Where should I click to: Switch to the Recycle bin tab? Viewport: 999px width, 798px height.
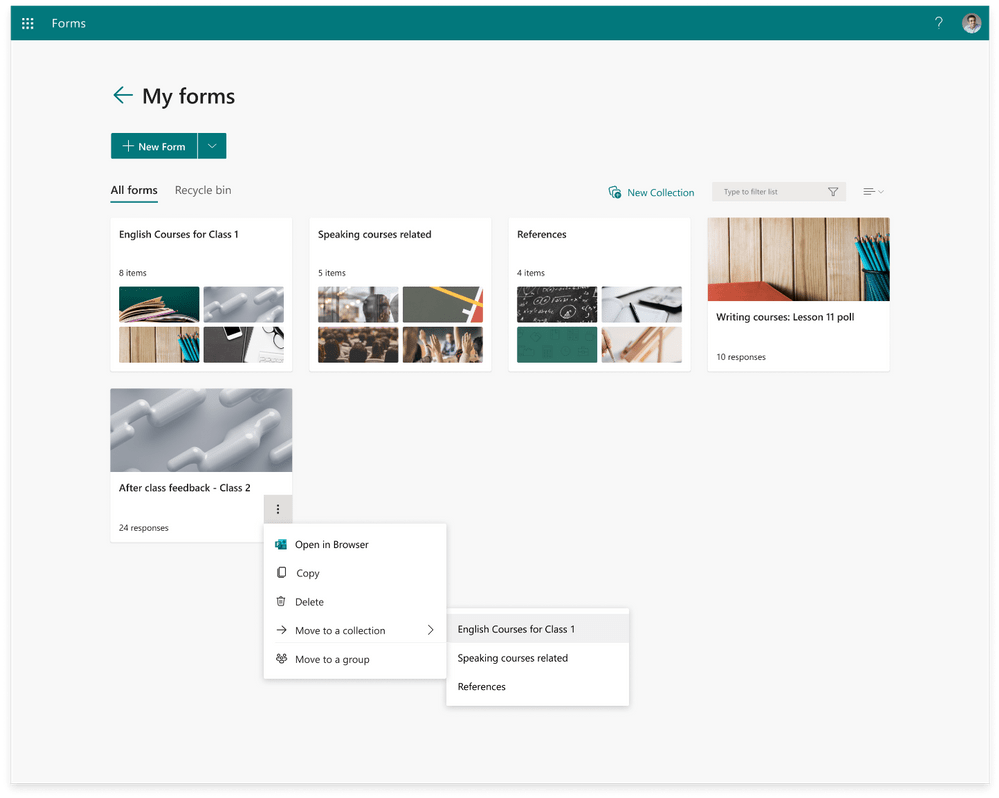[202, 190]
